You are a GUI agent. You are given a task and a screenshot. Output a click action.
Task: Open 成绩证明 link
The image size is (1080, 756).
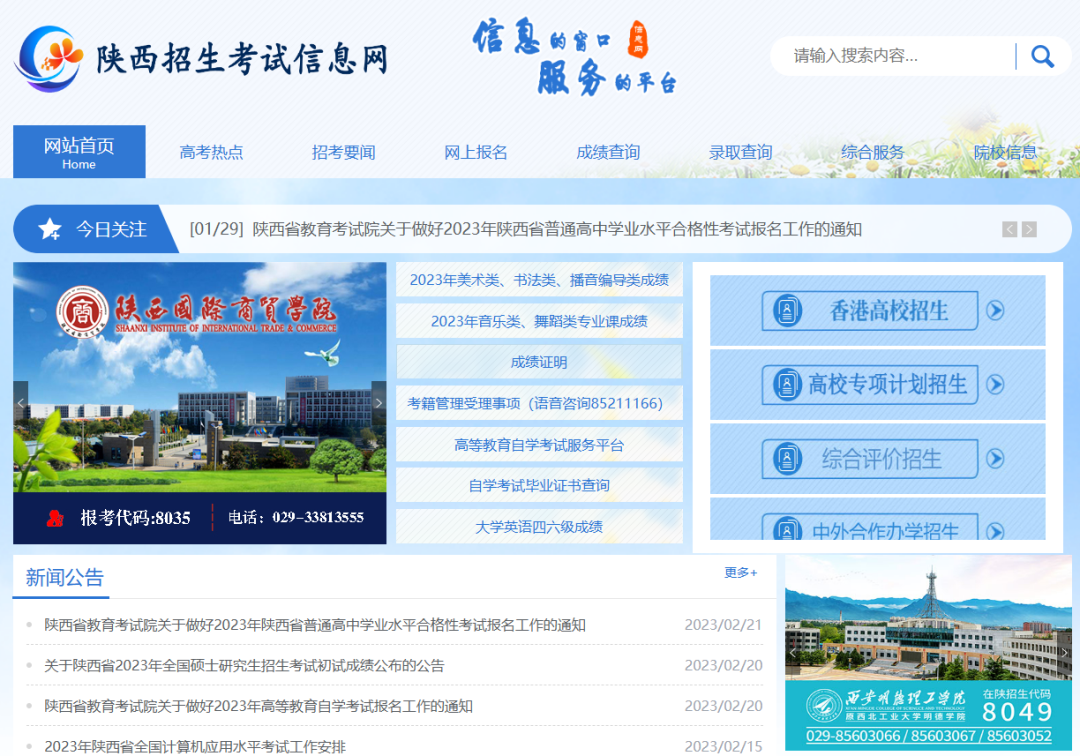pos(539,362)
